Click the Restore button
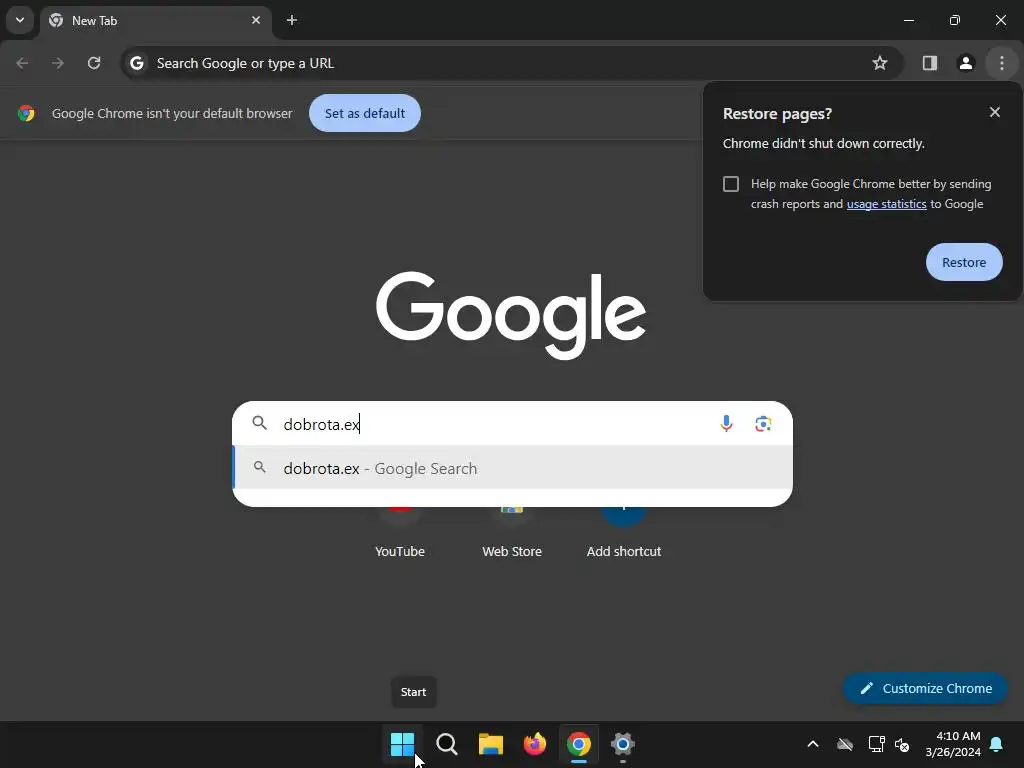 coord(964,262)
